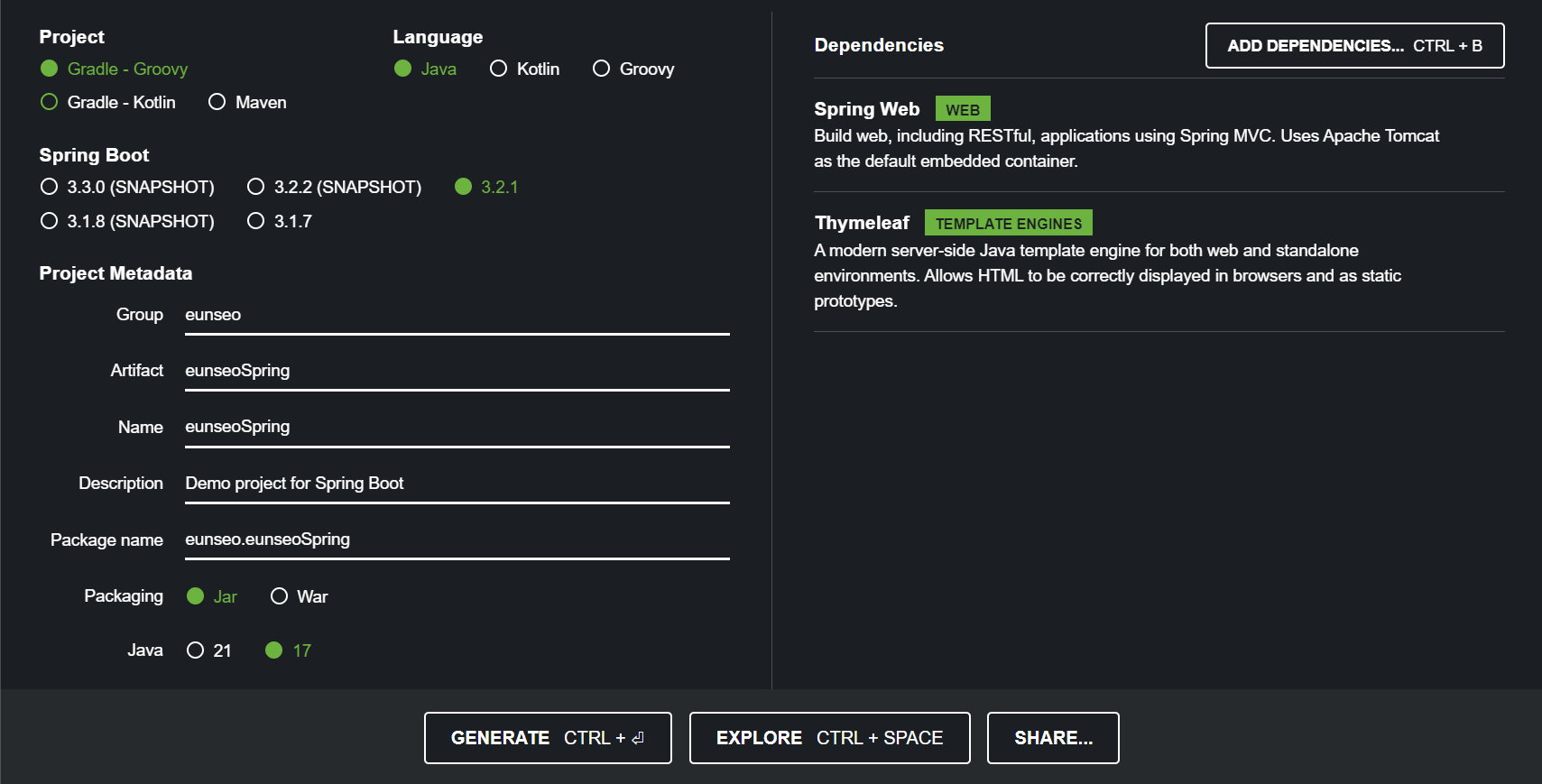Click the WEB category tag

pyautogui.click(x=963, y=109)
